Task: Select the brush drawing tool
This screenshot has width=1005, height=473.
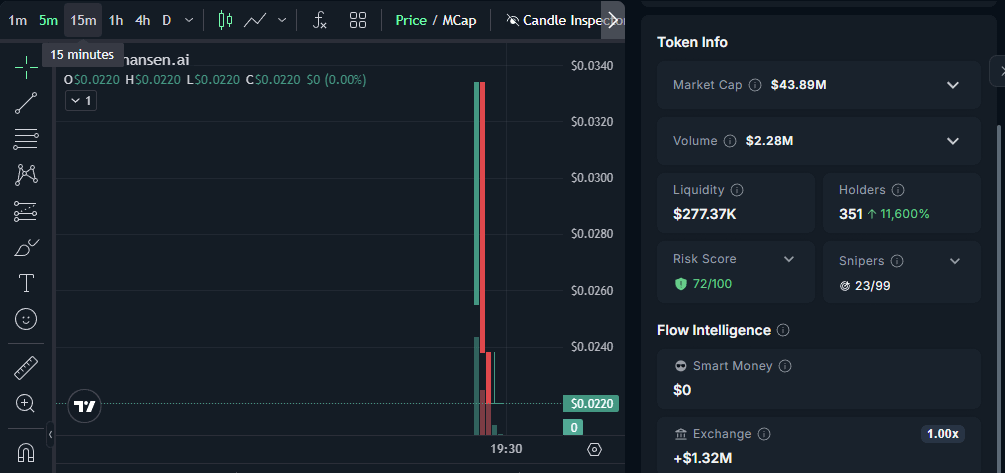Action: [26, 247]
